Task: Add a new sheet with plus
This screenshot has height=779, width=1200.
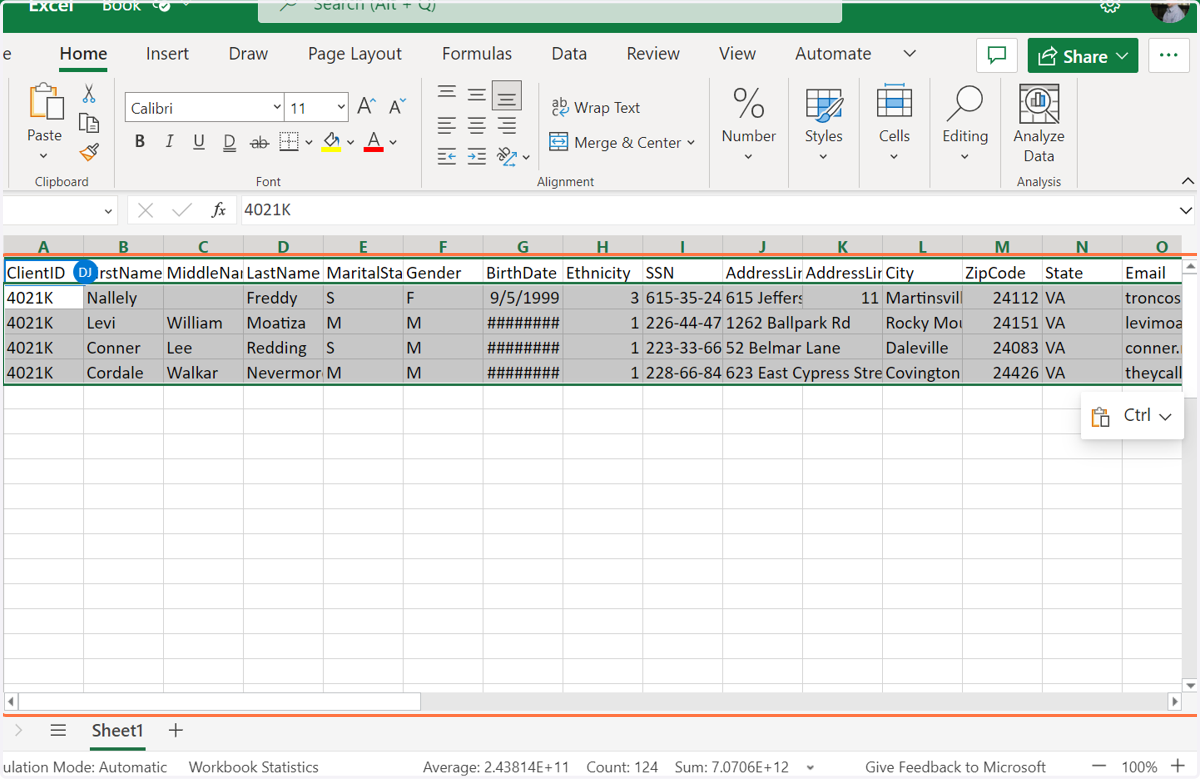Action: point(176,731)
